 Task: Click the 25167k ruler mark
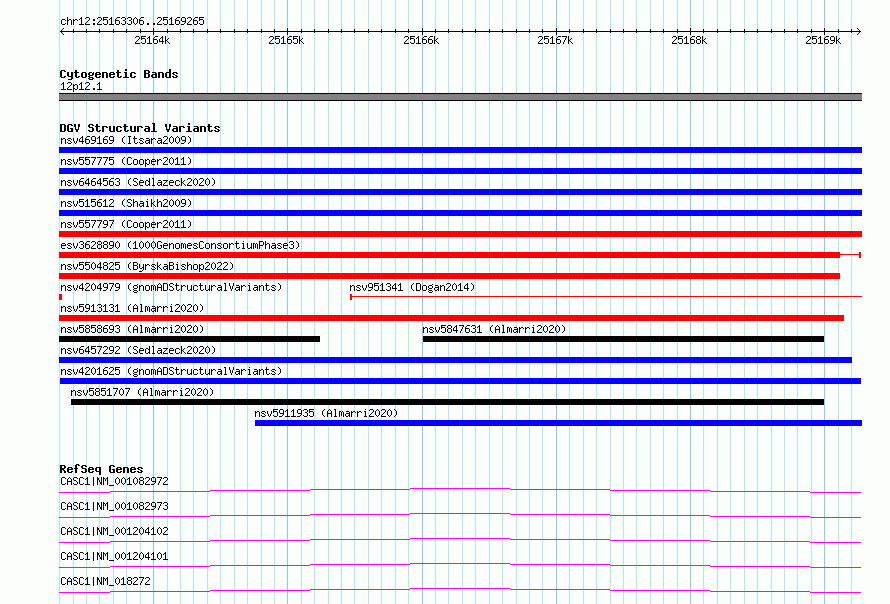tap(555, 40)
